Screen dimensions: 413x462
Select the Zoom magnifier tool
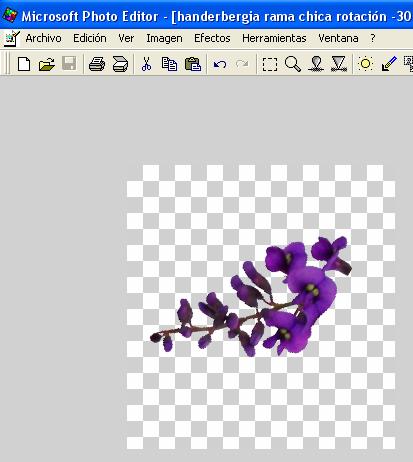pos(293,64)
